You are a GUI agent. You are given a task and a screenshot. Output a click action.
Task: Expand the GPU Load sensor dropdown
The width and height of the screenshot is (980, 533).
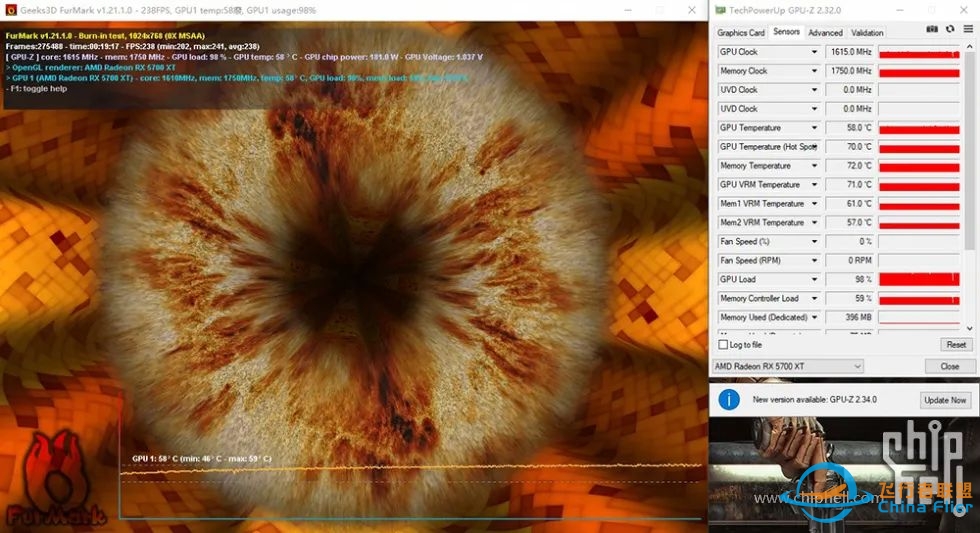click(814, 279)
